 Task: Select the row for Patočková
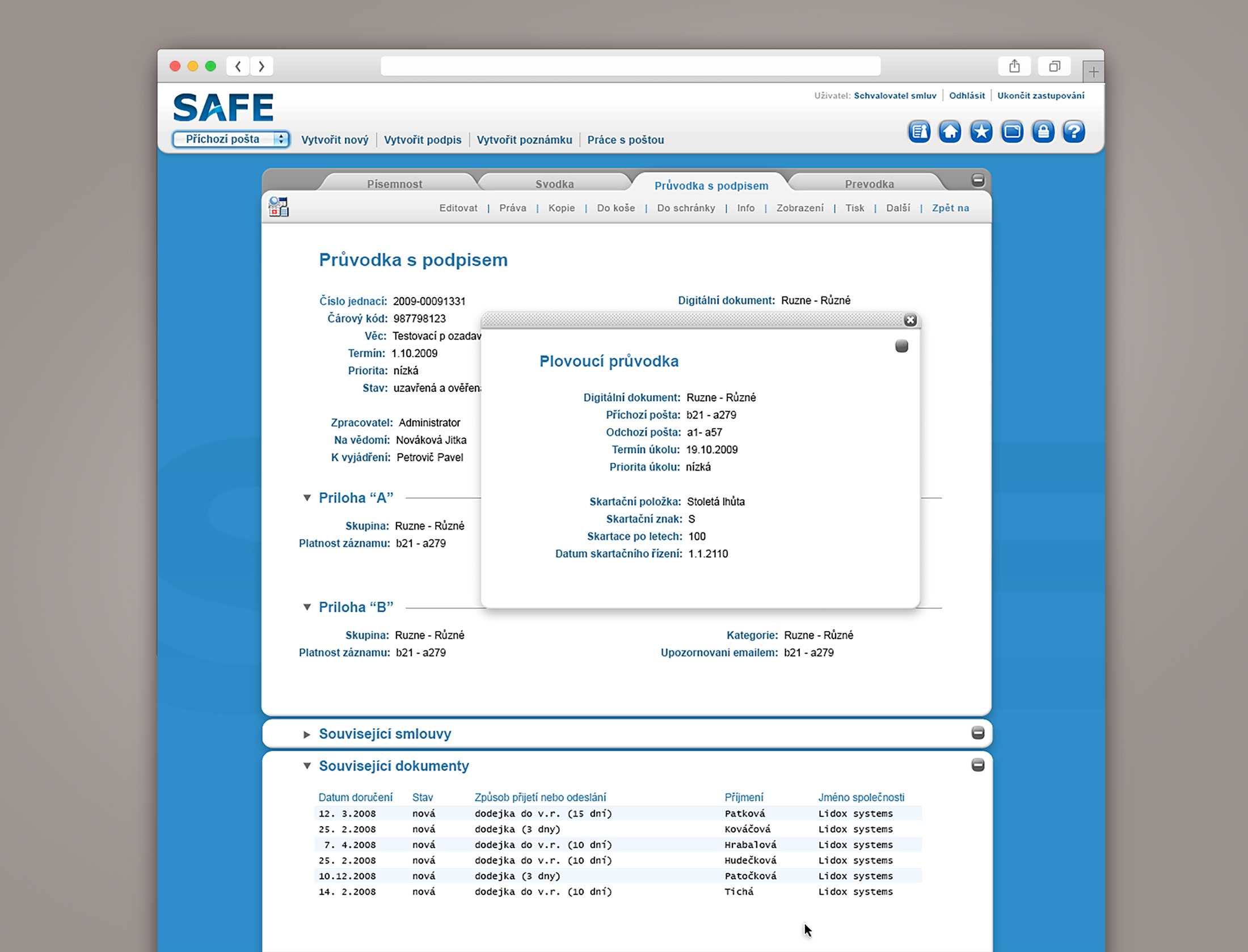click(618, 876)
